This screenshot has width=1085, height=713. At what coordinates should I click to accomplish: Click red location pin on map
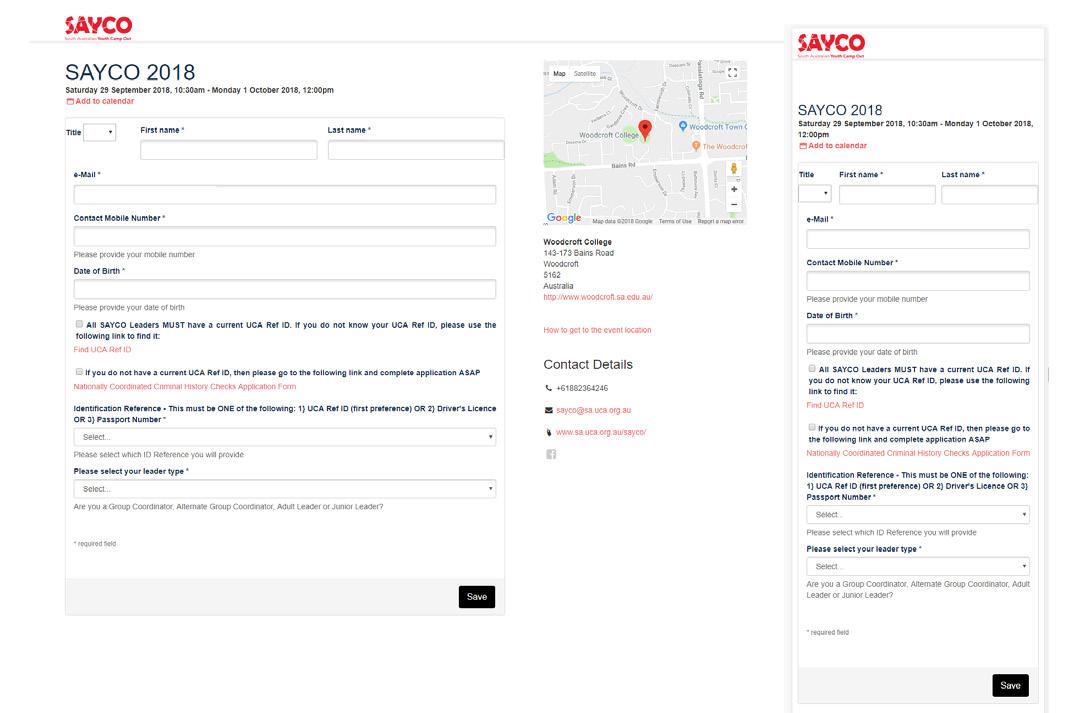click(x=645, y=129)
